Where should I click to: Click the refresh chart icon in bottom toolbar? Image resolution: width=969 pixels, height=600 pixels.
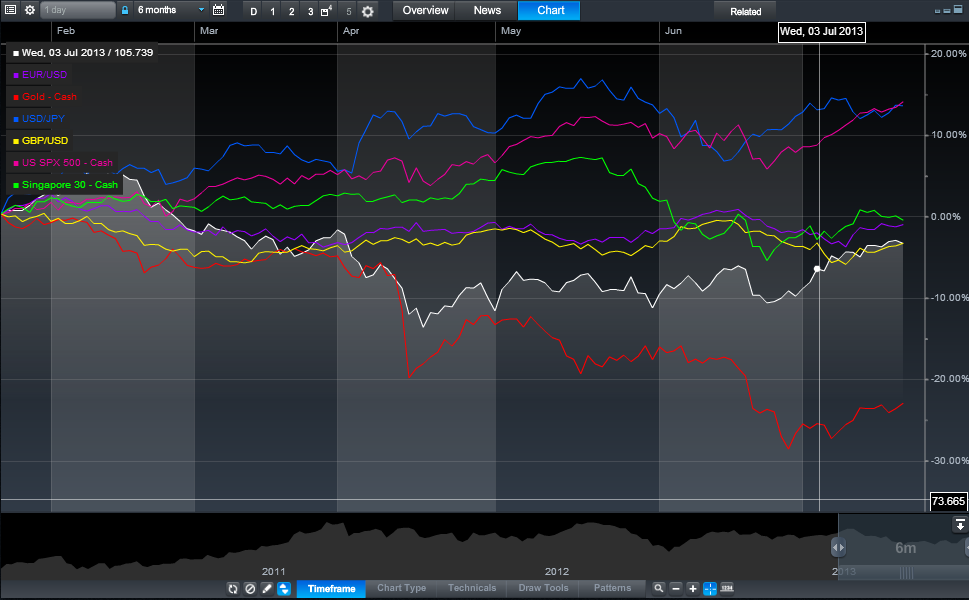coord(233,589)
